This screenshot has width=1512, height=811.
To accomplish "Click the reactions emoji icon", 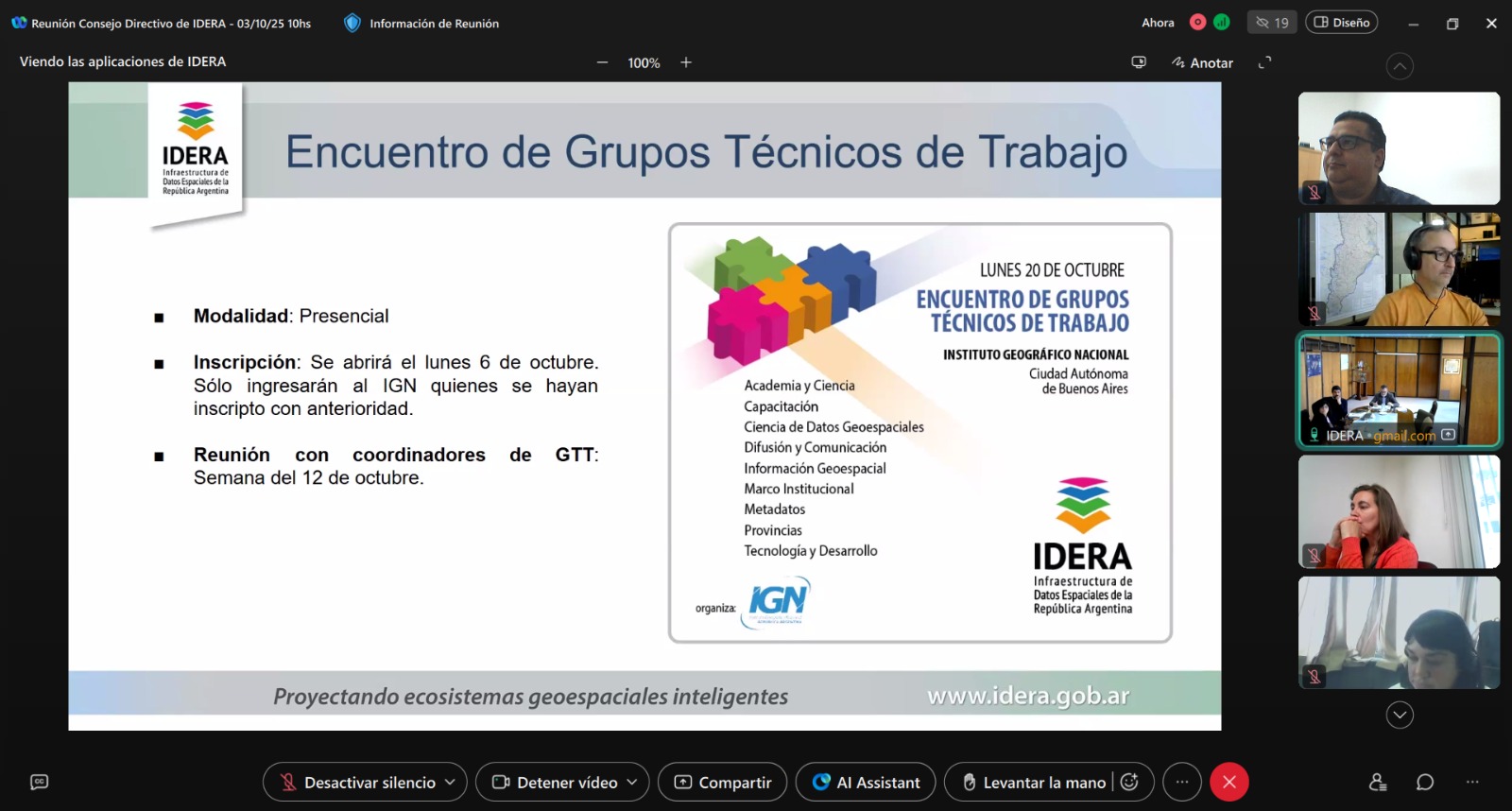I will (x=1130, y=782).
